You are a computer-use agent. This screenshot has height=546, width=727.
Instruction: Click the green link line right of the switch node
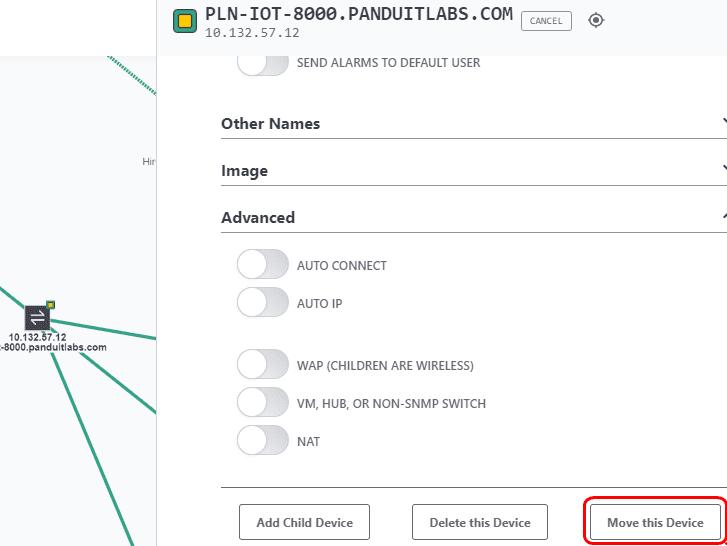tap(103, 329)
